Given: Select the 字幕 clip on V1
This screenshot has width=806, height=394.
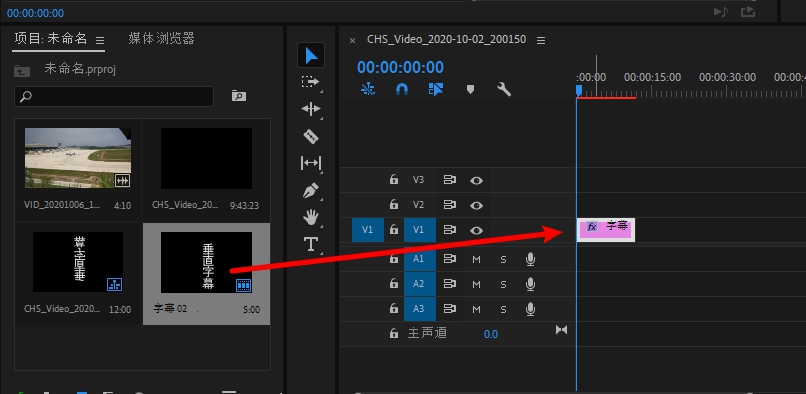Looking at the screenshot, I should click(606, 229).
